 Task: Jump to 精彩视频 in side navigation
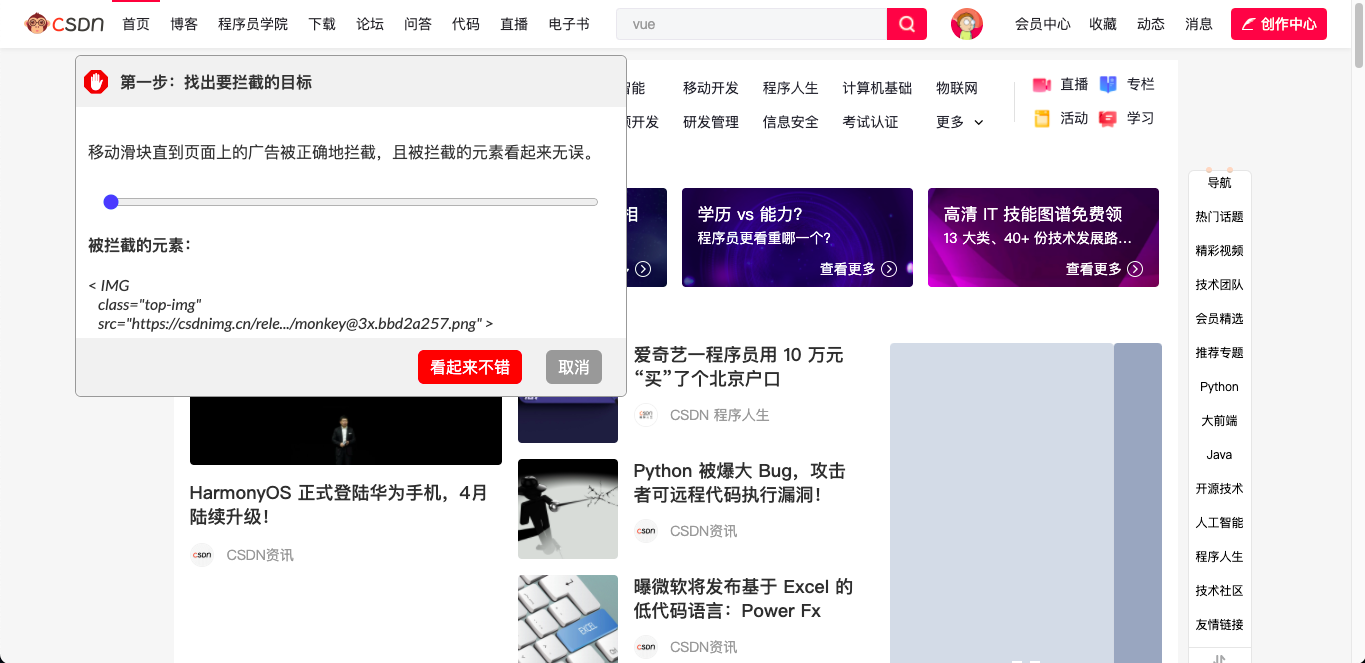(x=1219, y=251)
